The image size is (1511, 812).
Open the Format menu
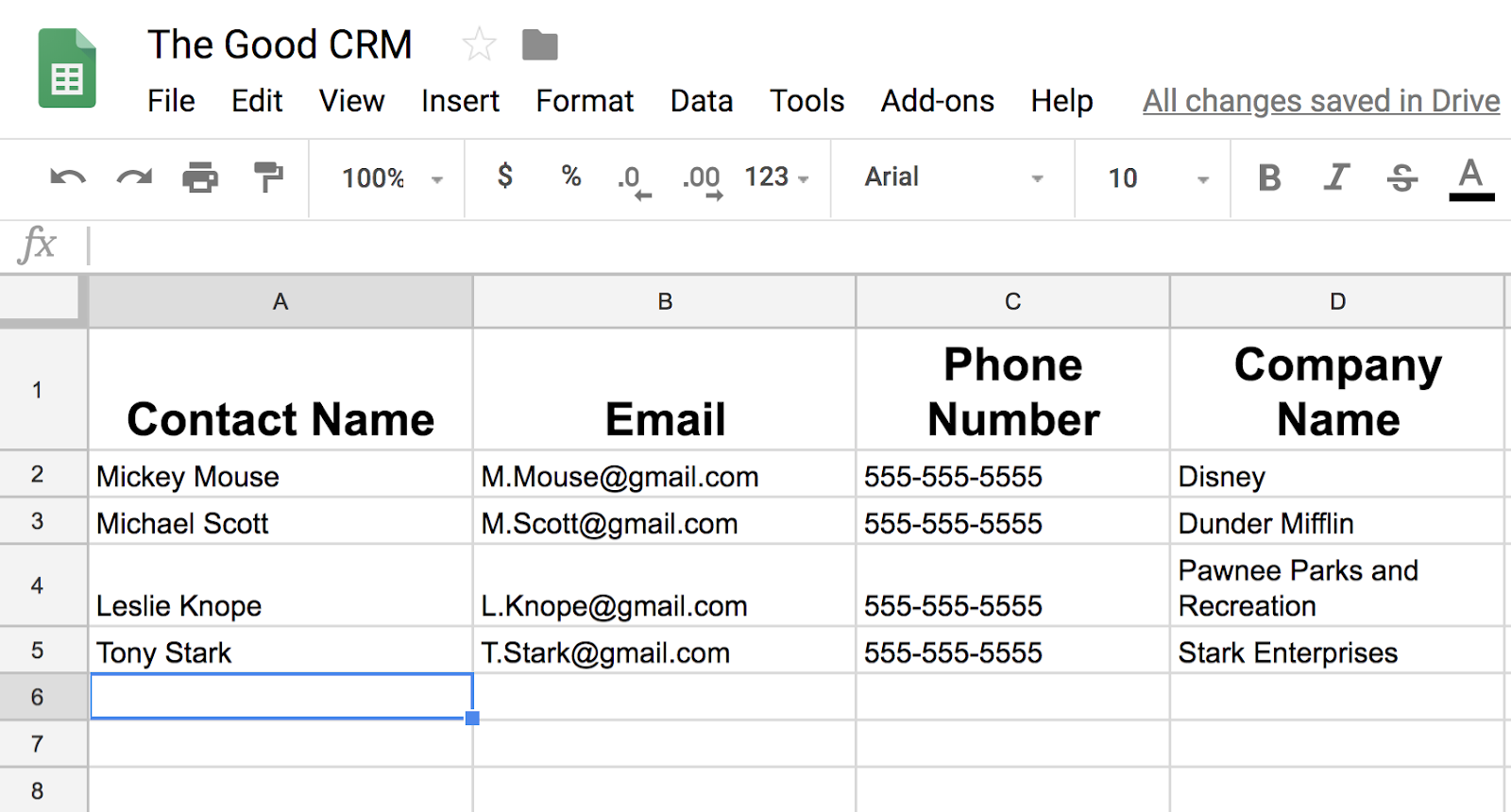[585, 101]
